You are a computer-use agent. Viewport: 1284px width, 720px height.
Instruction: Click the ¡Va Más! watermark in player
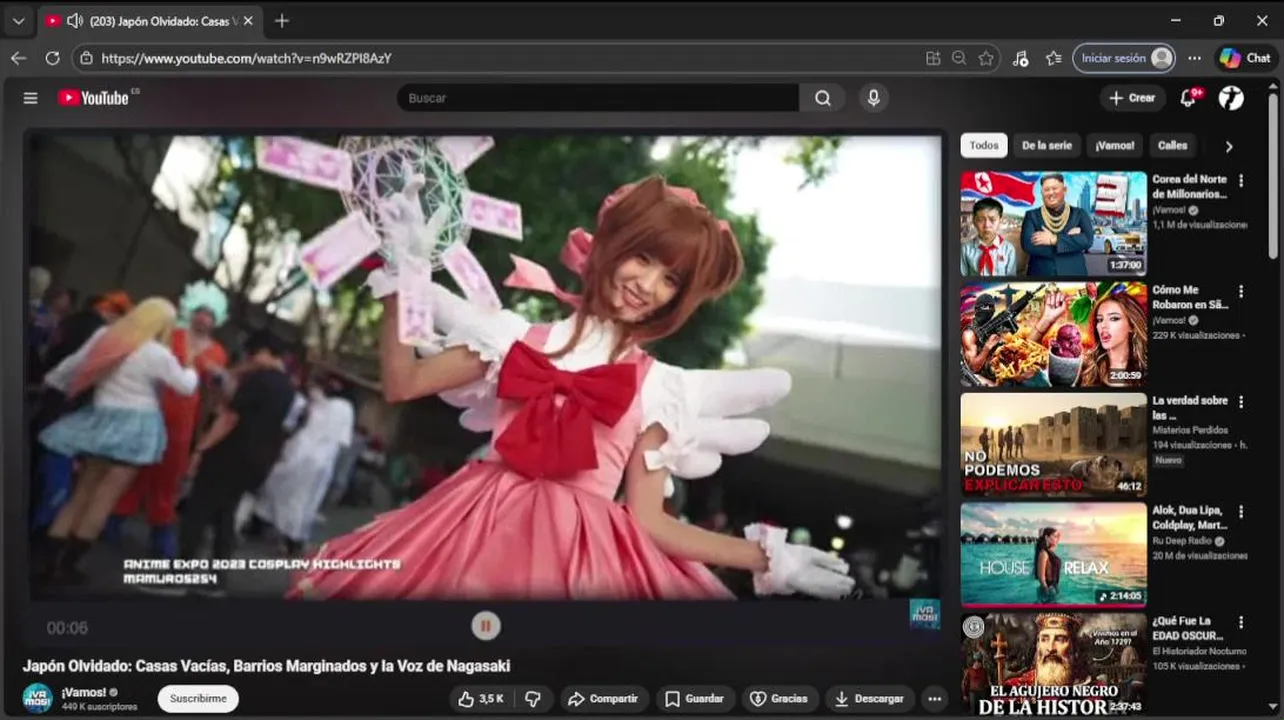(924, 613)
